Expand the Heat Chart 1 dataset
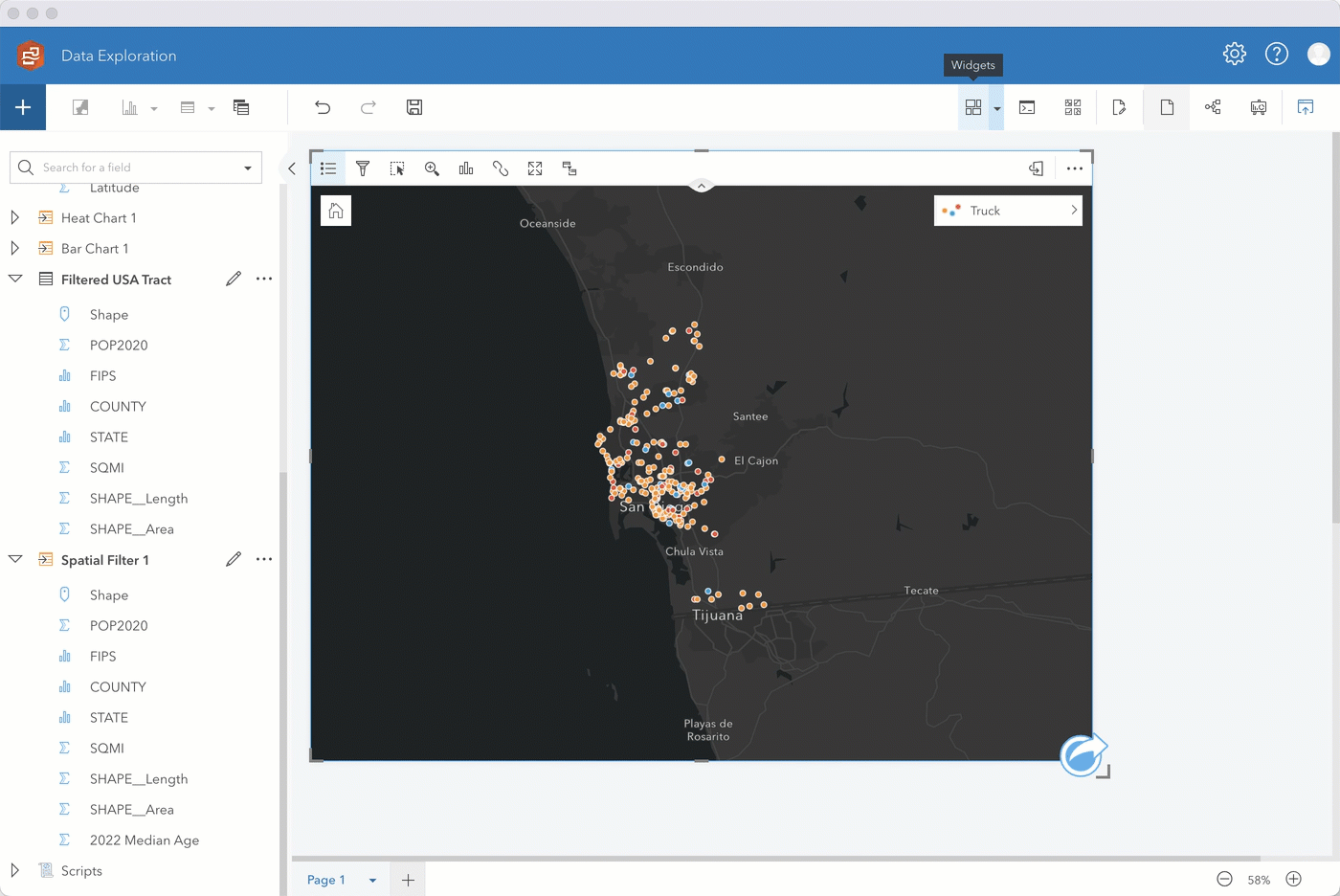The height and width of the screenshot is (896, 1340). click(x=14, y=218)
